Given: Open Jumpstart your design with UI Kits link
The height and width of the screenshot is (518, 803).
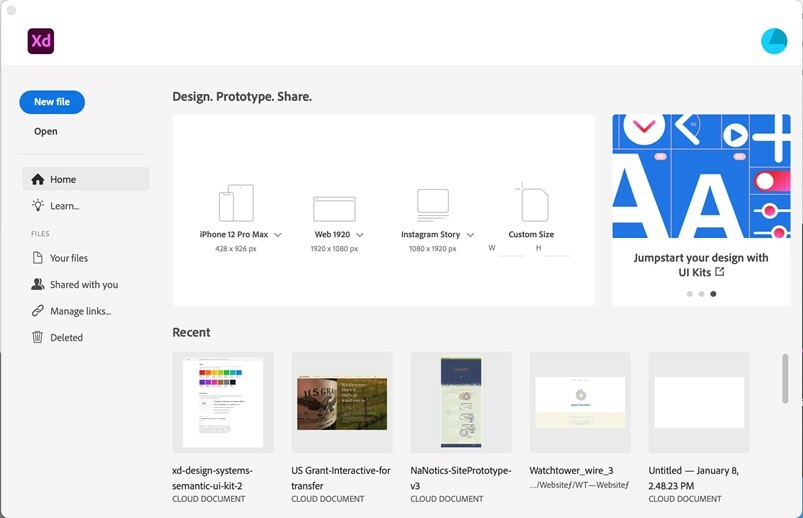Looking at the screenshot, I should pyautogui.click(x=701, y=265).
